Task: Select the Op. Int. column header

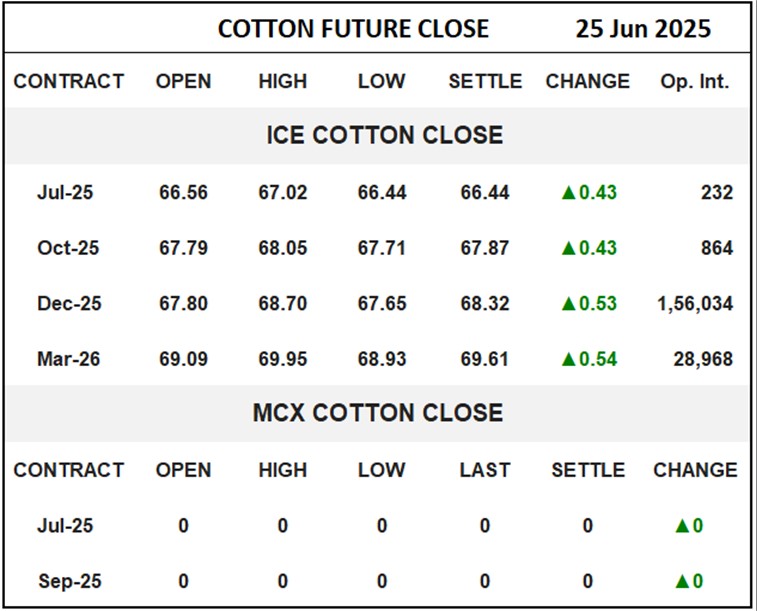Action: coord(695,82)
